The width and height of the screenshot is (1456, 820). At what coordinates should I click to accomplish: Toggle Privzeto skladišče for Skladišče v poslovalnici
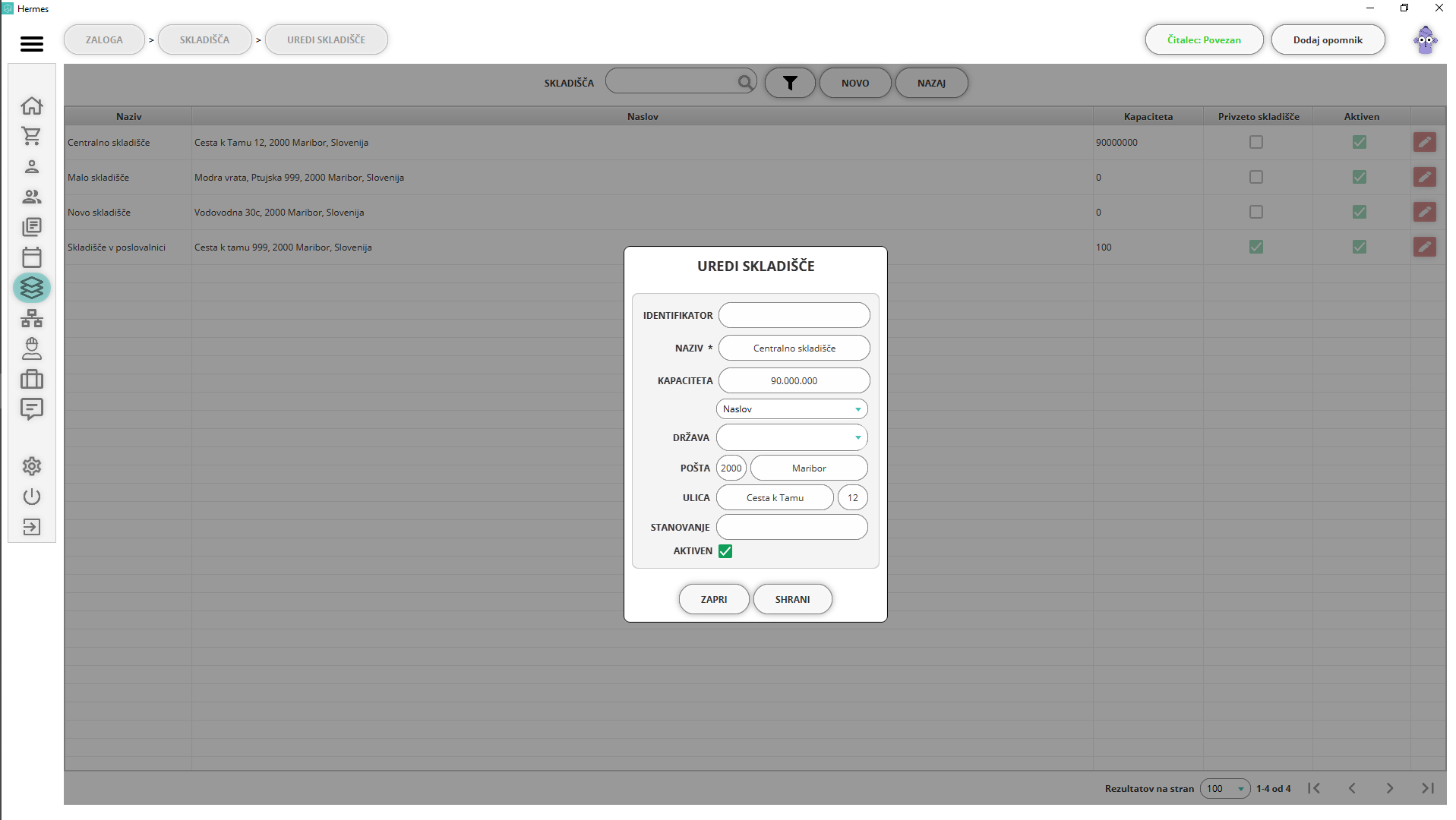(x=1256, y=247)
